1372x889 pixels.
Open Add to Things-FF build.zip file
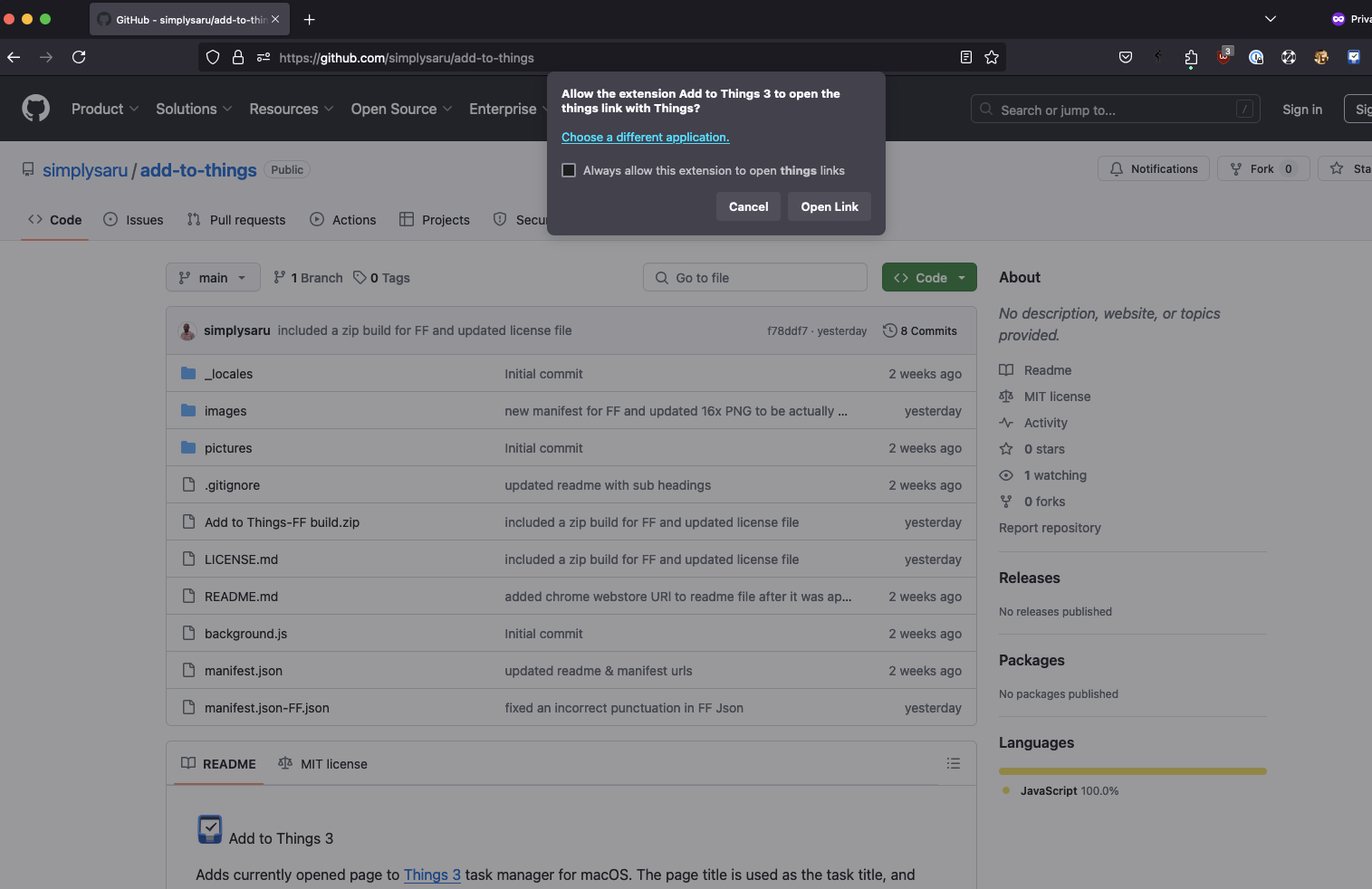click(282, 522)
